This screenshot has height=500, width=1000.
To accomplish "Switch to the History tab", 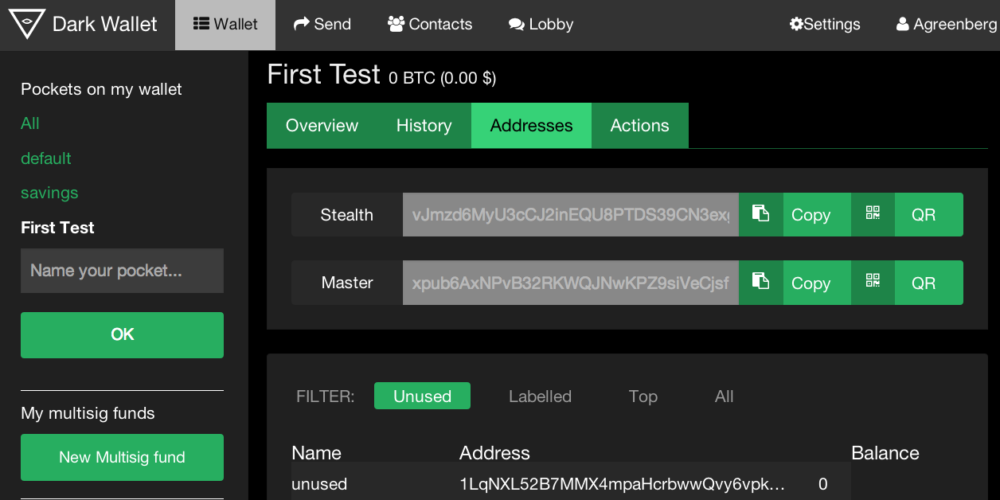I will (x=423, y=126).
